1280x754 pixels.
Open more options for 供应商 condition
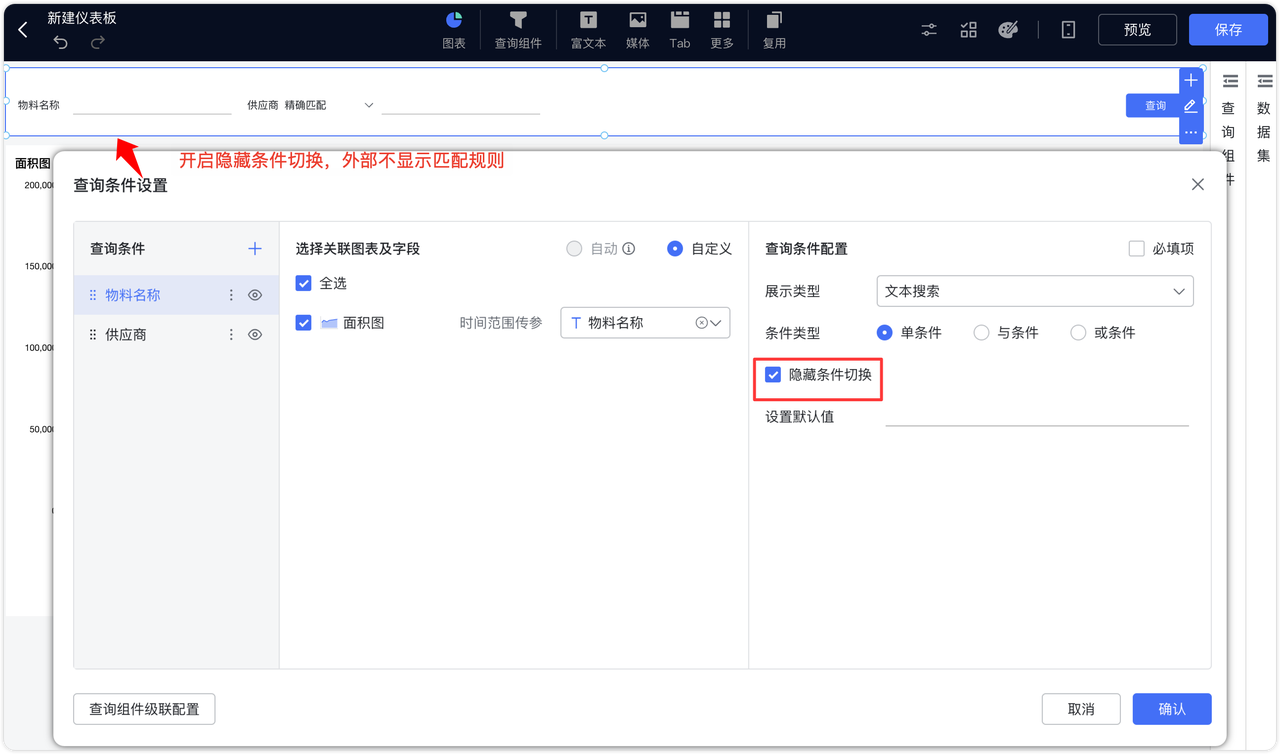(x=231, y=334)
